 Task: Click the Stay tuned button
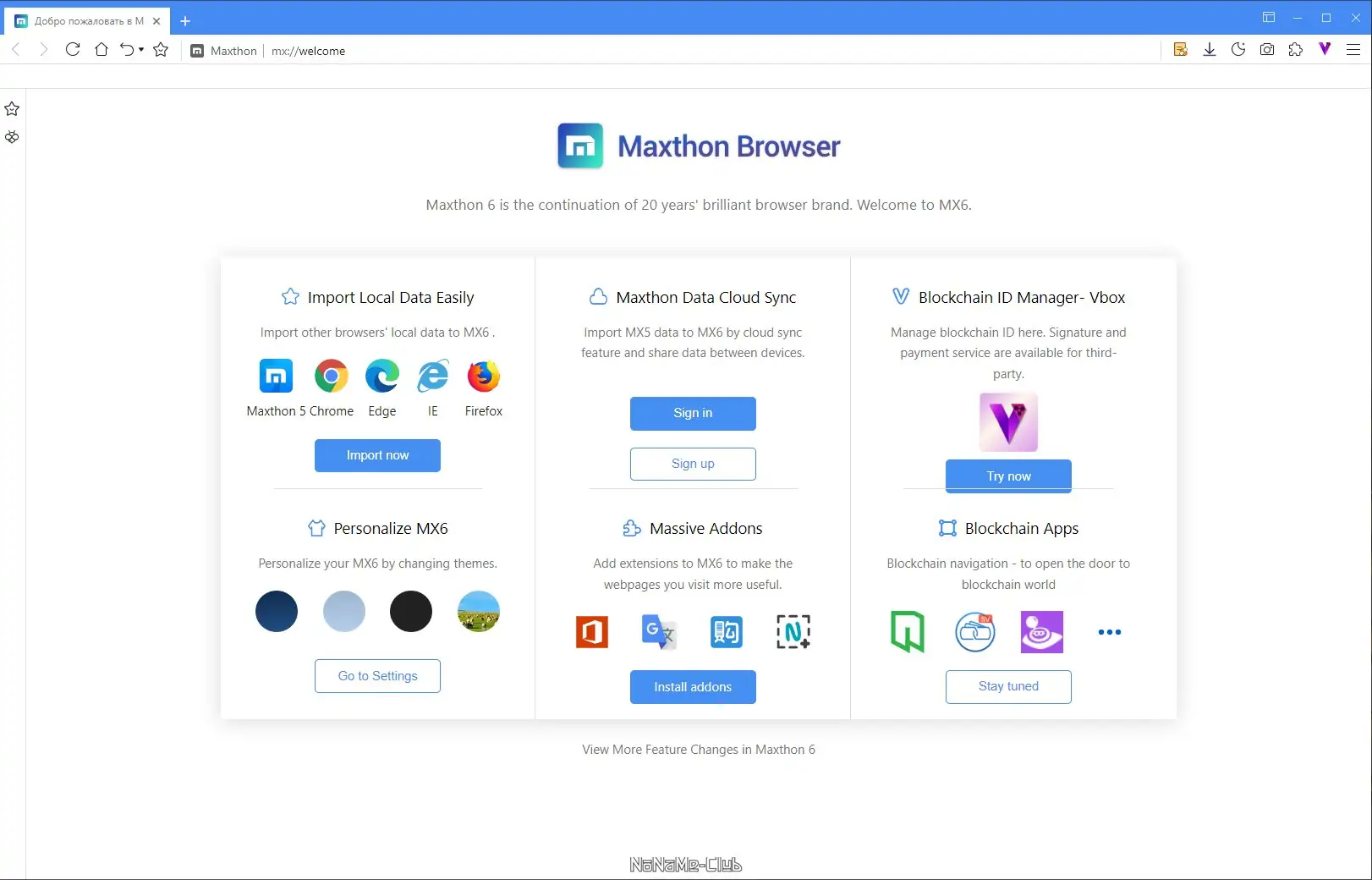pyautogui.click(x=1008, y=686)
